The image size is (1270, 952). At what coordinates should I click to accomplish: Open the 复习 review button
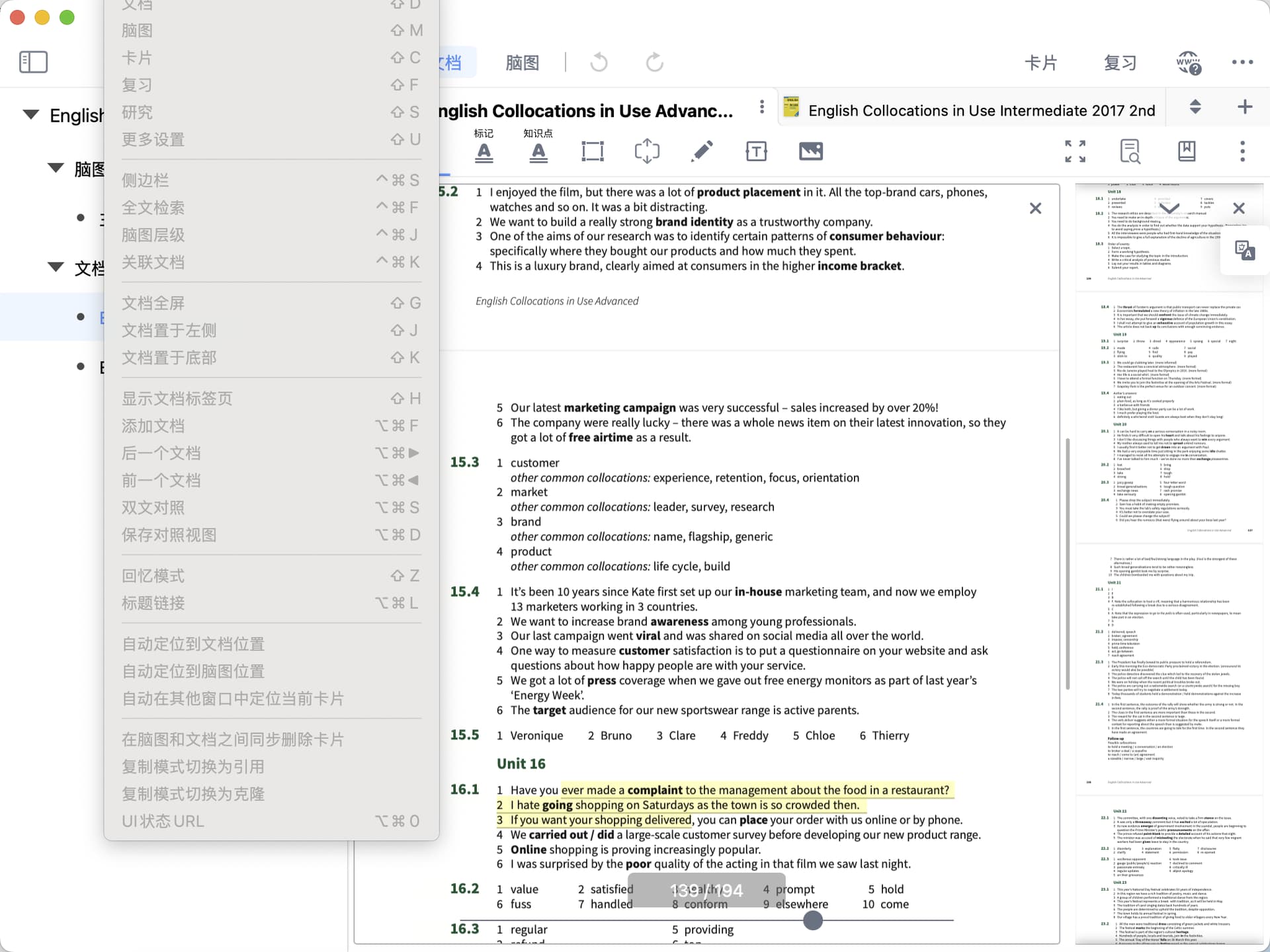point(1119,63)
